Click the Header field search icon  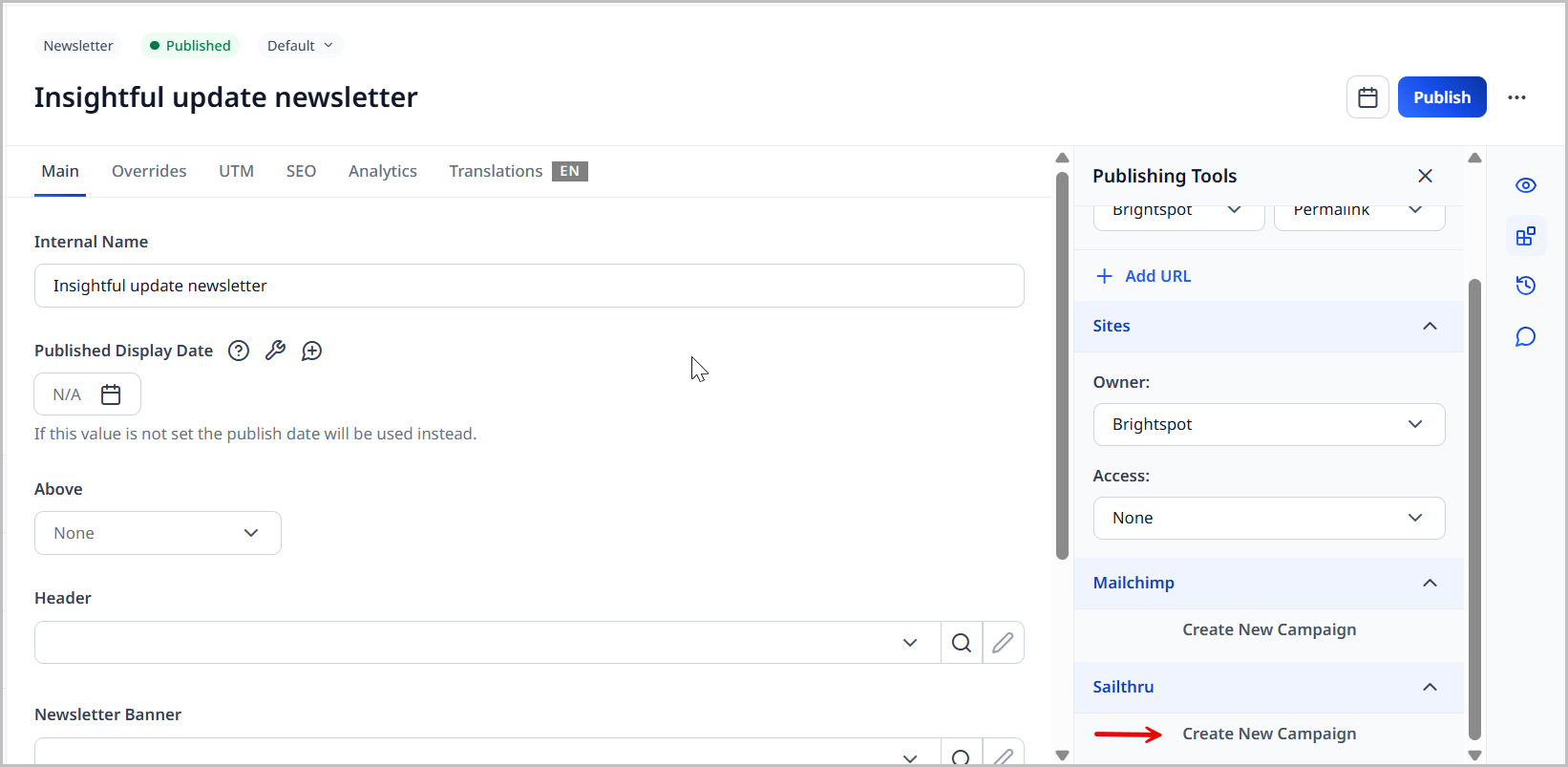coord(961,643)
